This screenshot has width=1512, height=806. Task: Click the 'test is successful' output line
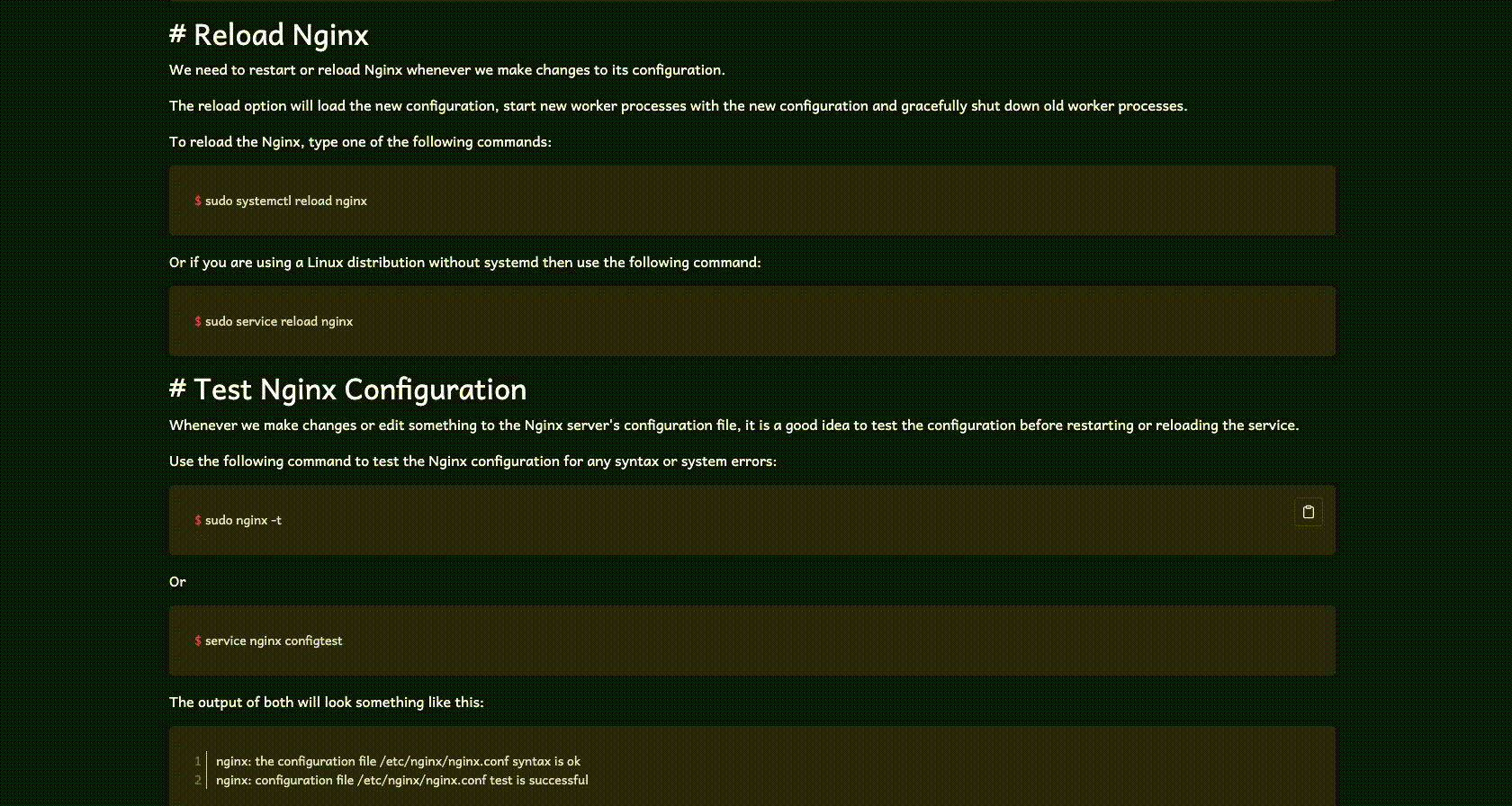(x=402, y=780)
